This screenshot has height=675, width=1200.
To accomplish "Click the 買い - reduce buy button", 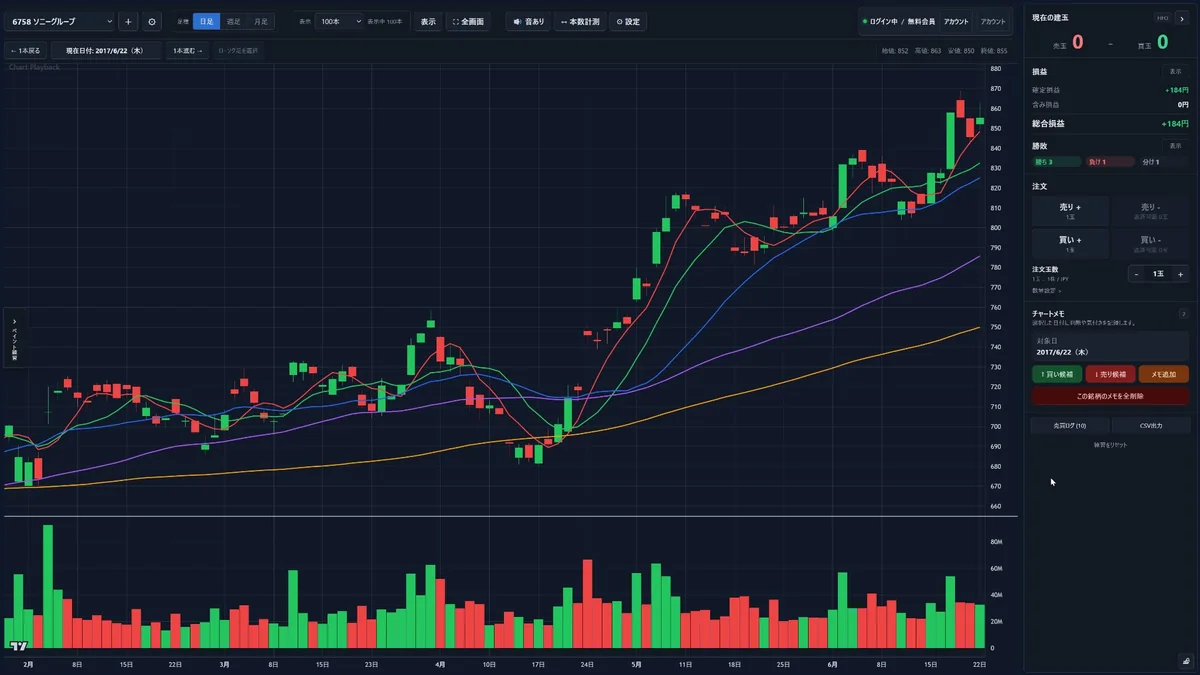I will pyautogui.click(x=1151, y=243).
